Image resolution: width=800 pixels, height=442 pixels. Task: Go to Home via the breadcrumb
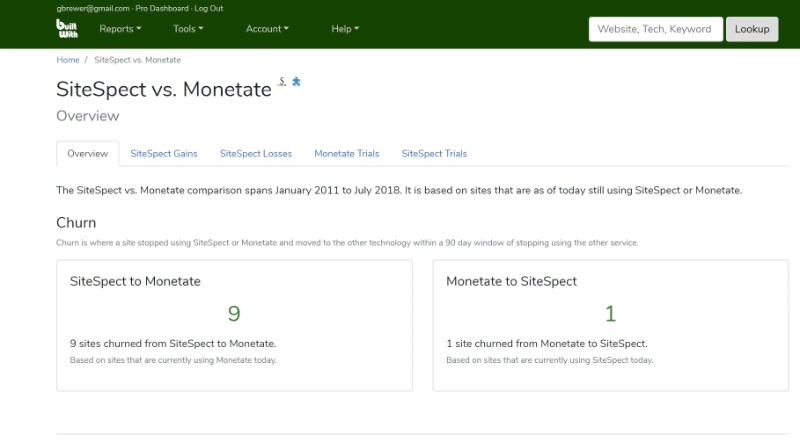(68, 60)
